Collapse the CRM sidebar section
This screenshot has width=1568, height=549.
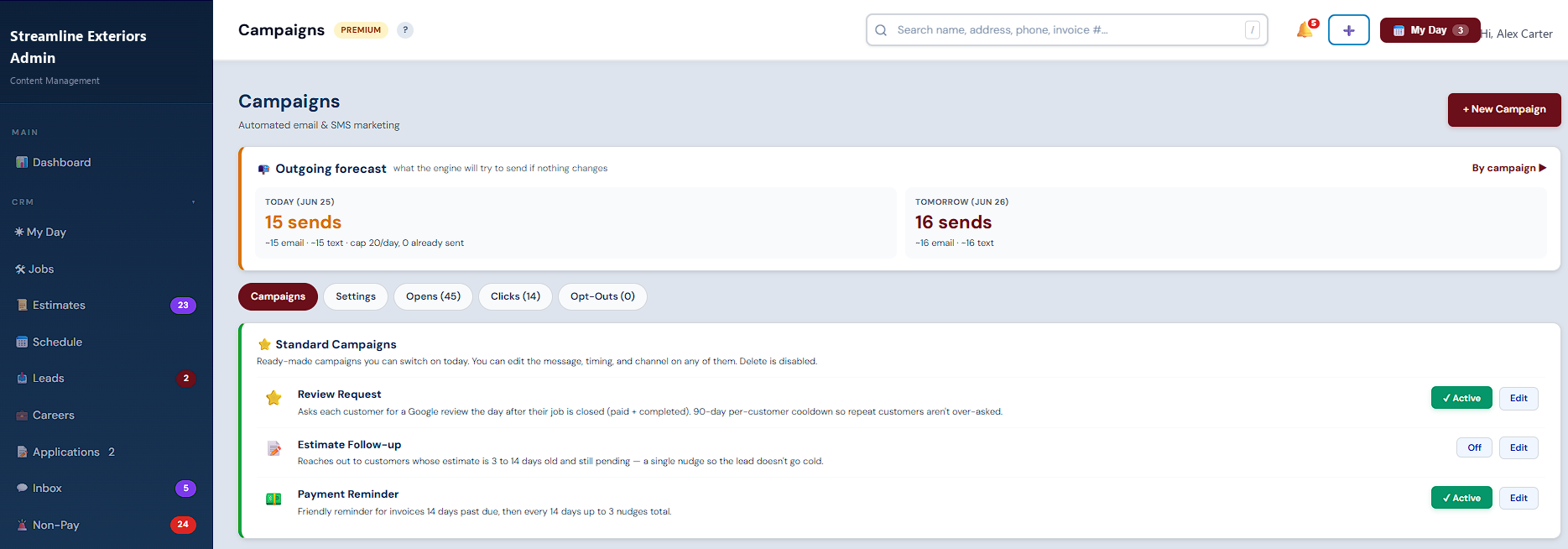click(193, 202)
